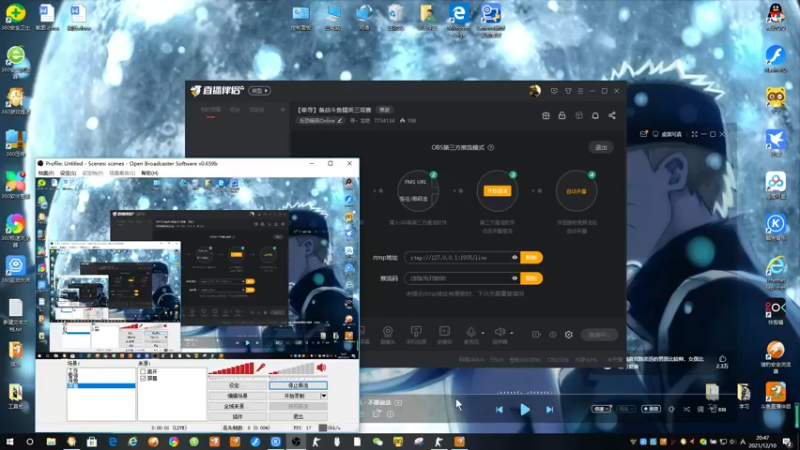The height and width of the screenshot is (450, 800).
Task: Click the help question mark beside OBS mode title
Action: (x=490, y=147)
